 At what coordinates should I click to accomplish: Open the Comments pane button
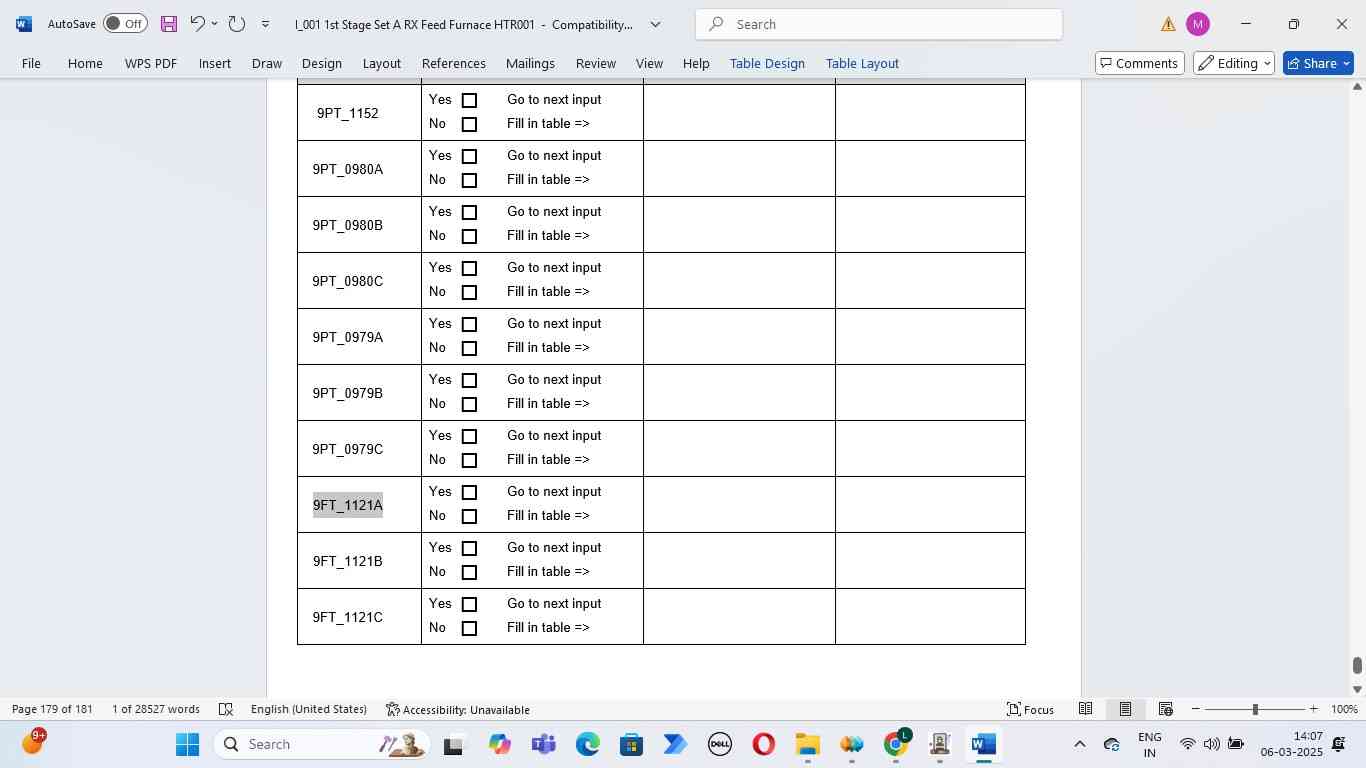pyautogui.click(x=1138, y=63)
